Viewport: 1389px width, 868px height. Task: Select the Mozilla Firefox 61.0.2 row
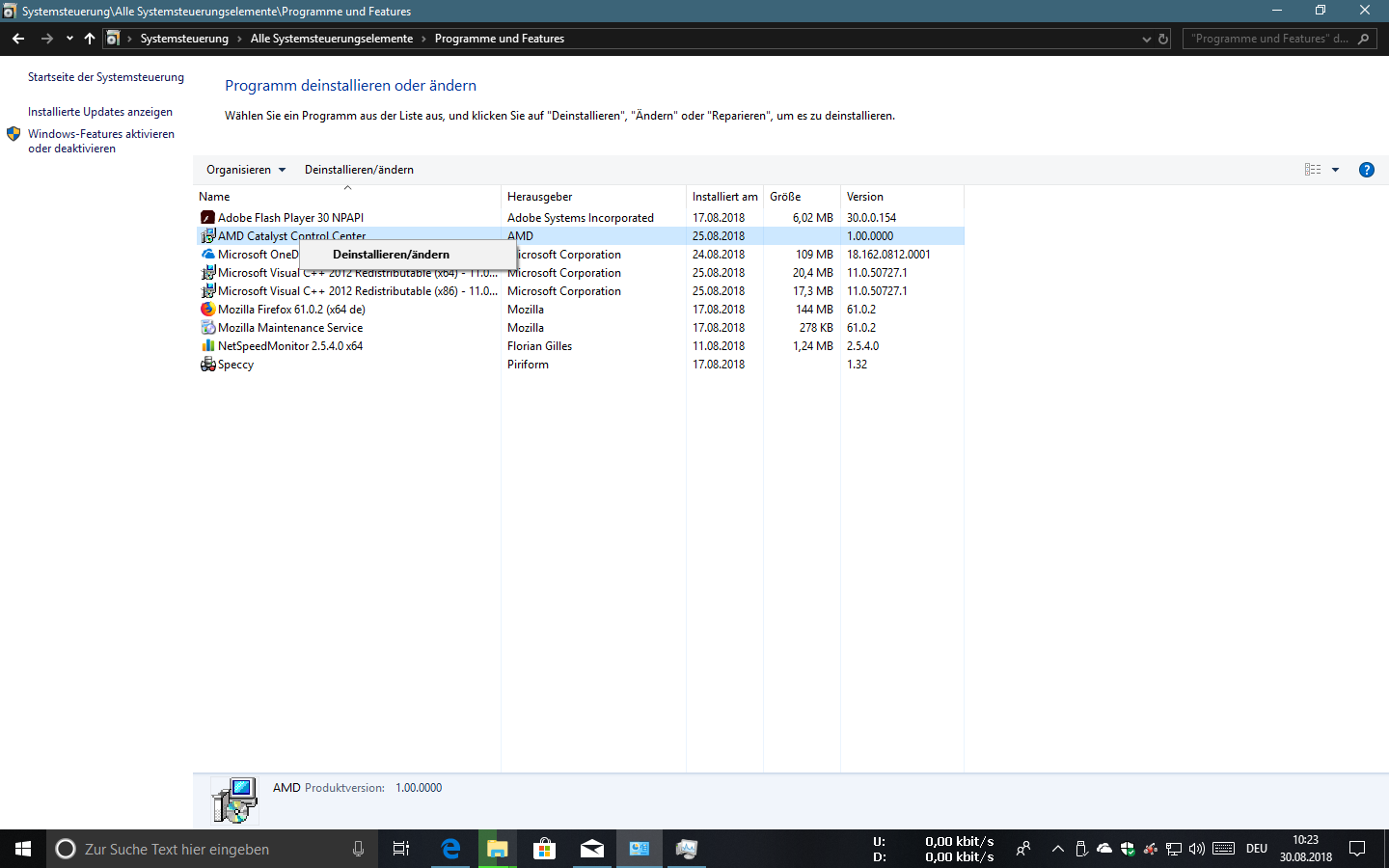tap(579, 310)
